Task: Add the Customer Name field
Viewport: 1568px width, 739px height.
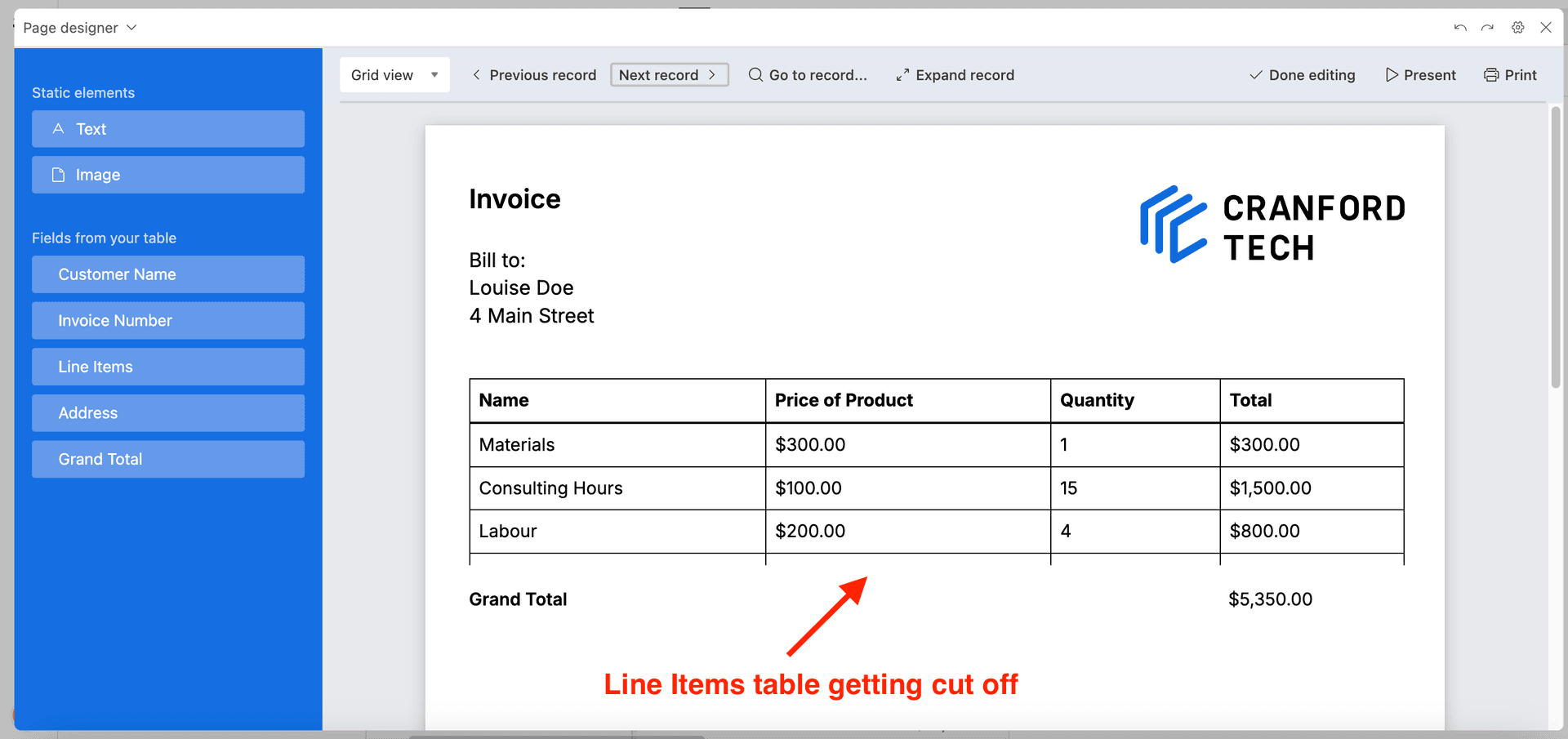Action: tap(167, 274)
